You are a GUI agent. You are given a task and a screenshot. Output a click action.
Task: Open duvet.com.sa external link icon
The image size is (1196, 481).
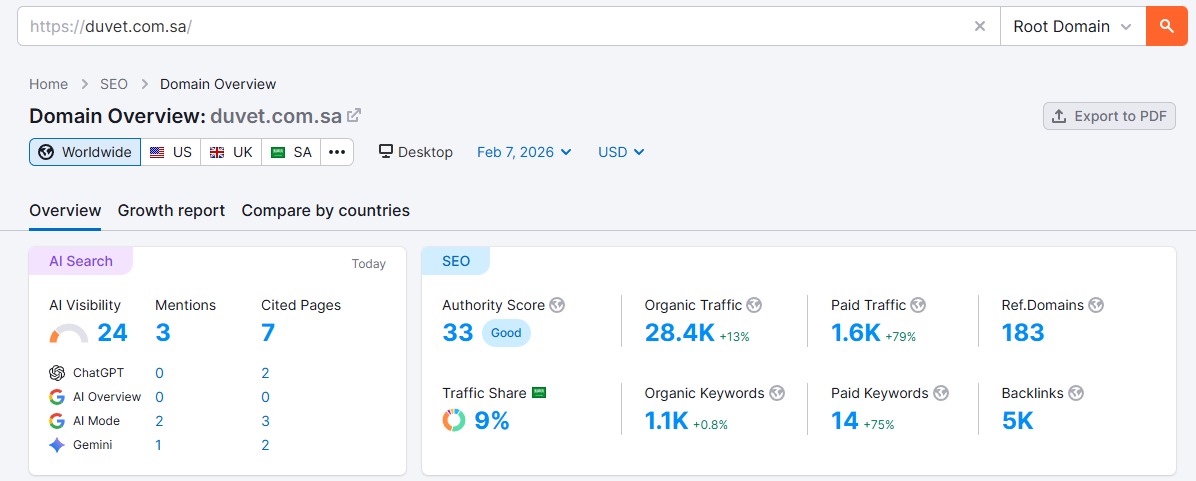[353, 116]
